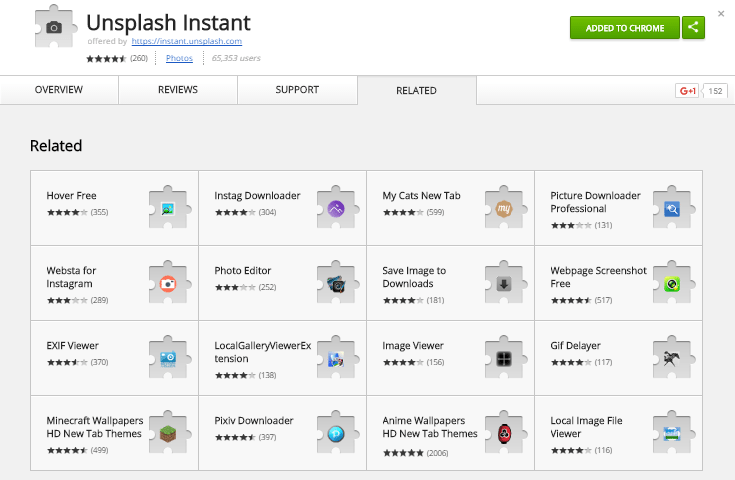735x480 pixels.
Task: Click the Local Image File Viewer icon
Action: pos(674,433)
